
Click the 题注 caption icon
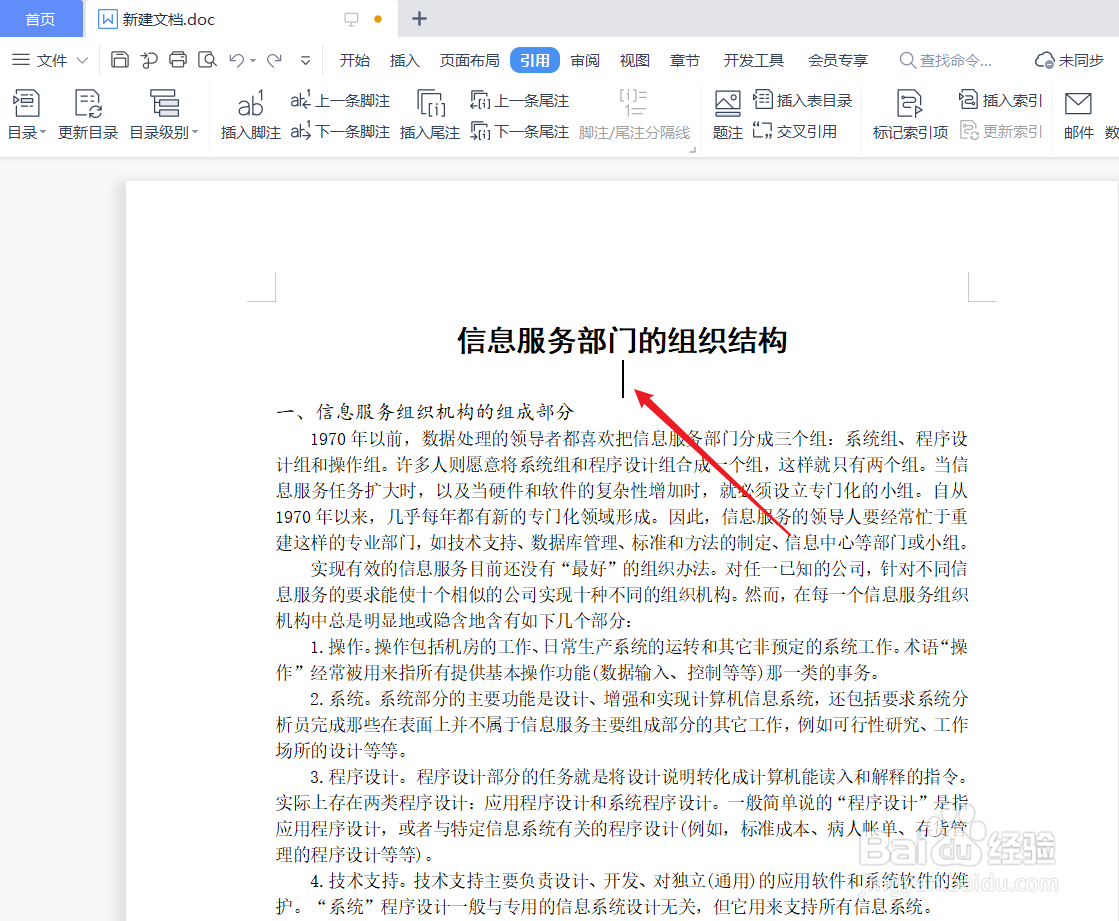(727, 115)
